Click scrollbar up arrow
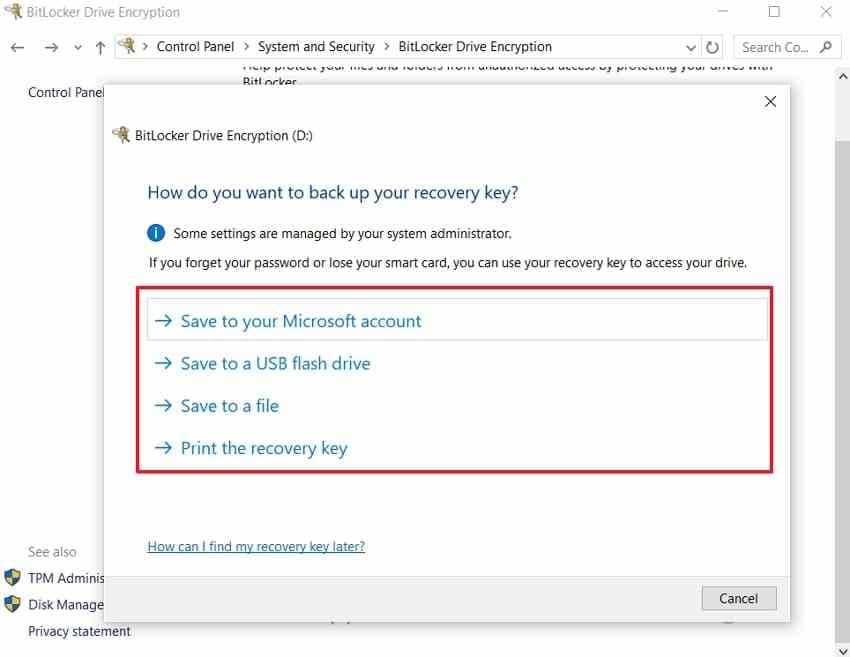The image size is (850, 657). (843, 76)
